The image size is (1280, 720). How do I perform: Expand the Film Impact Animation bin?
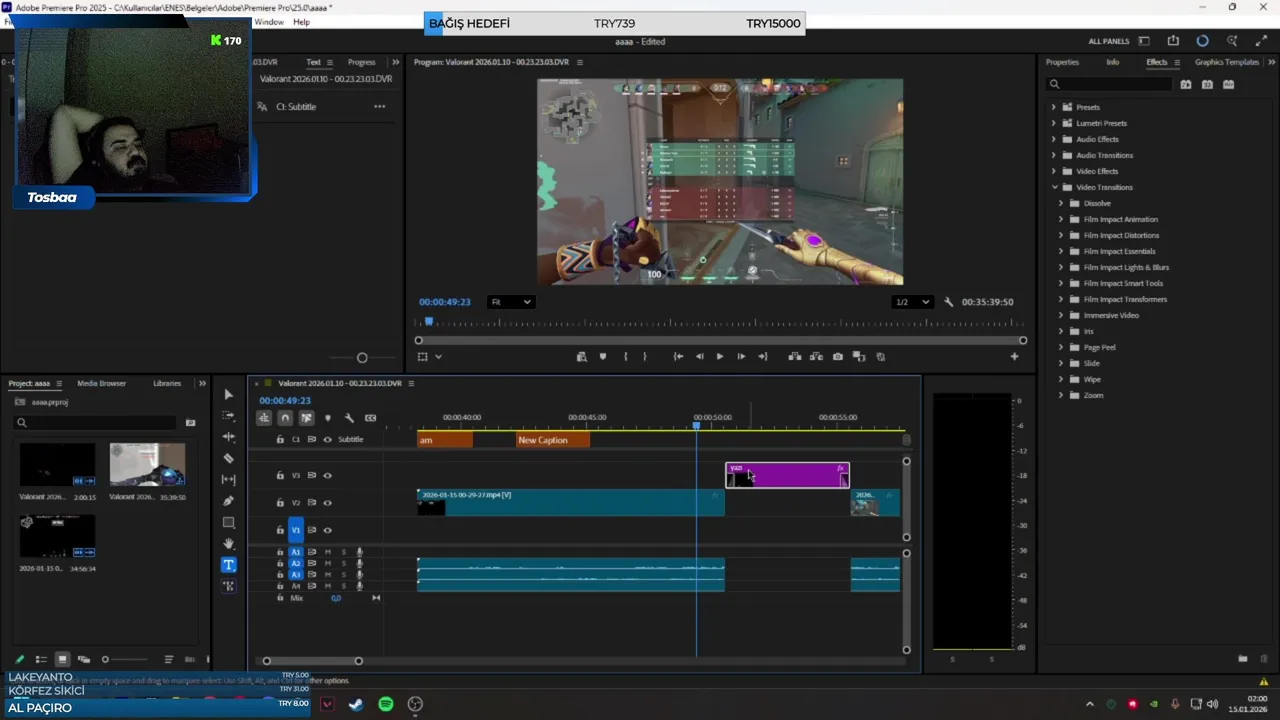pos(1061,219)
